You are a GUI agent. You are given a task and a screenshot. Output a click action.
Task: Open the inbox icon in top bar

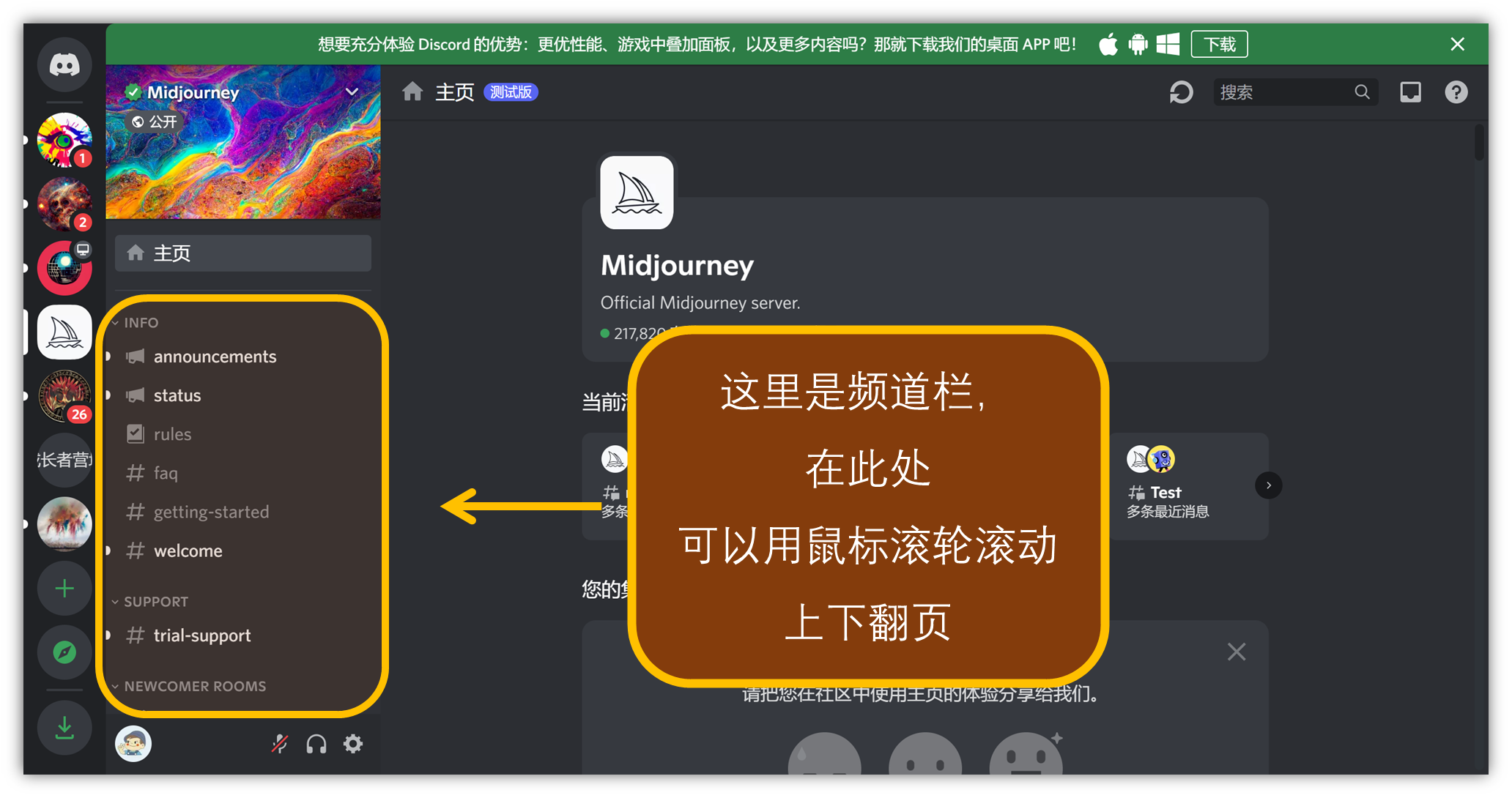click(1410, 92)
